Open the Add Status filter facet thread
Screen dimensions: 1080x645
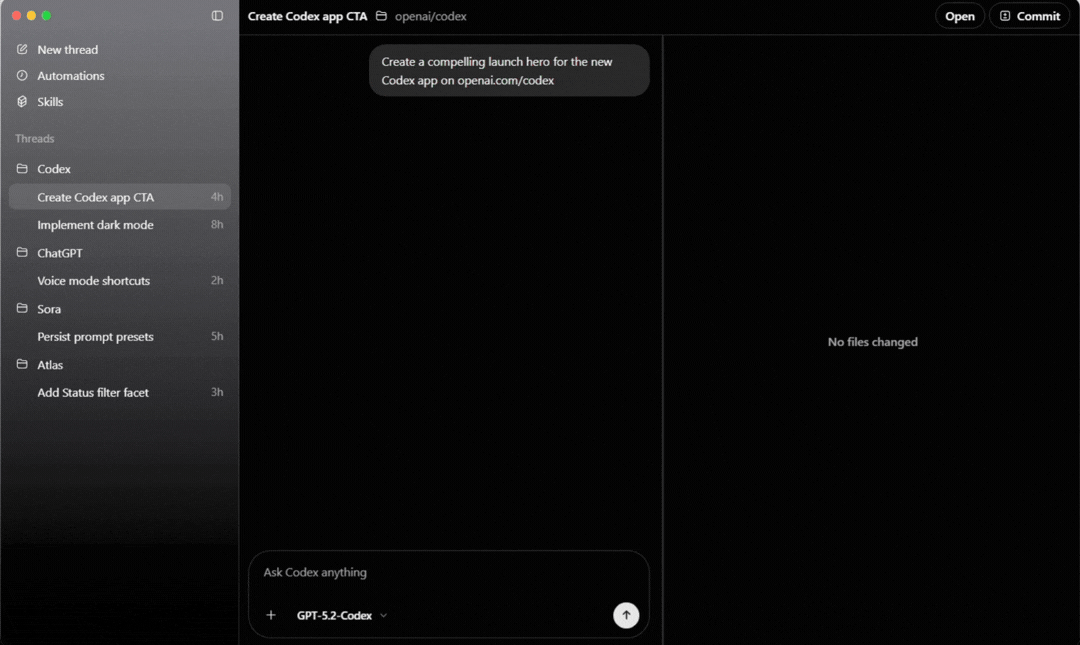[x=92, y=392]
